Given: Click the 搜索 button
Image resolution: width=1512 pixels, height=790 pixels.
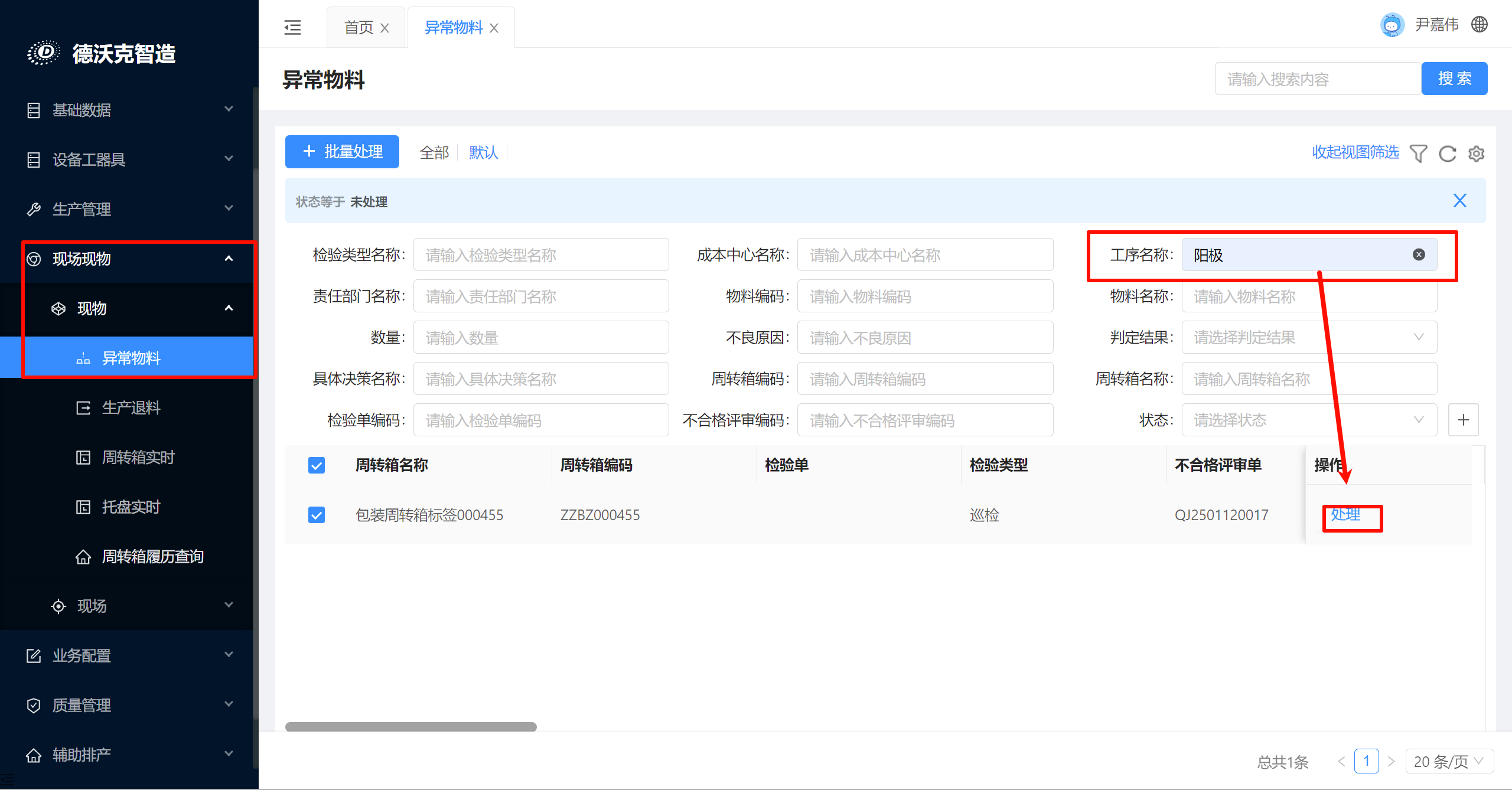Looking at the screenshot, I should coord(1454,79).
